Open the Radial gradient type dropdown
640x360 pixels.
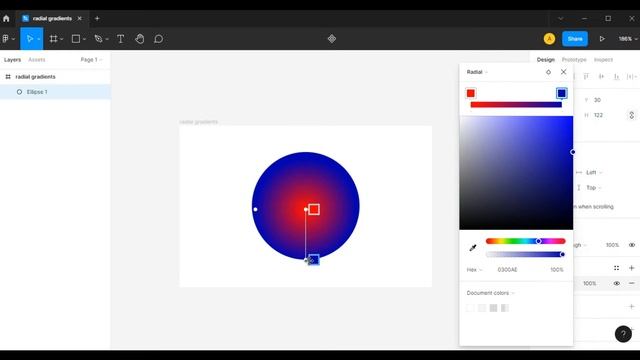(x=477, y=72)
